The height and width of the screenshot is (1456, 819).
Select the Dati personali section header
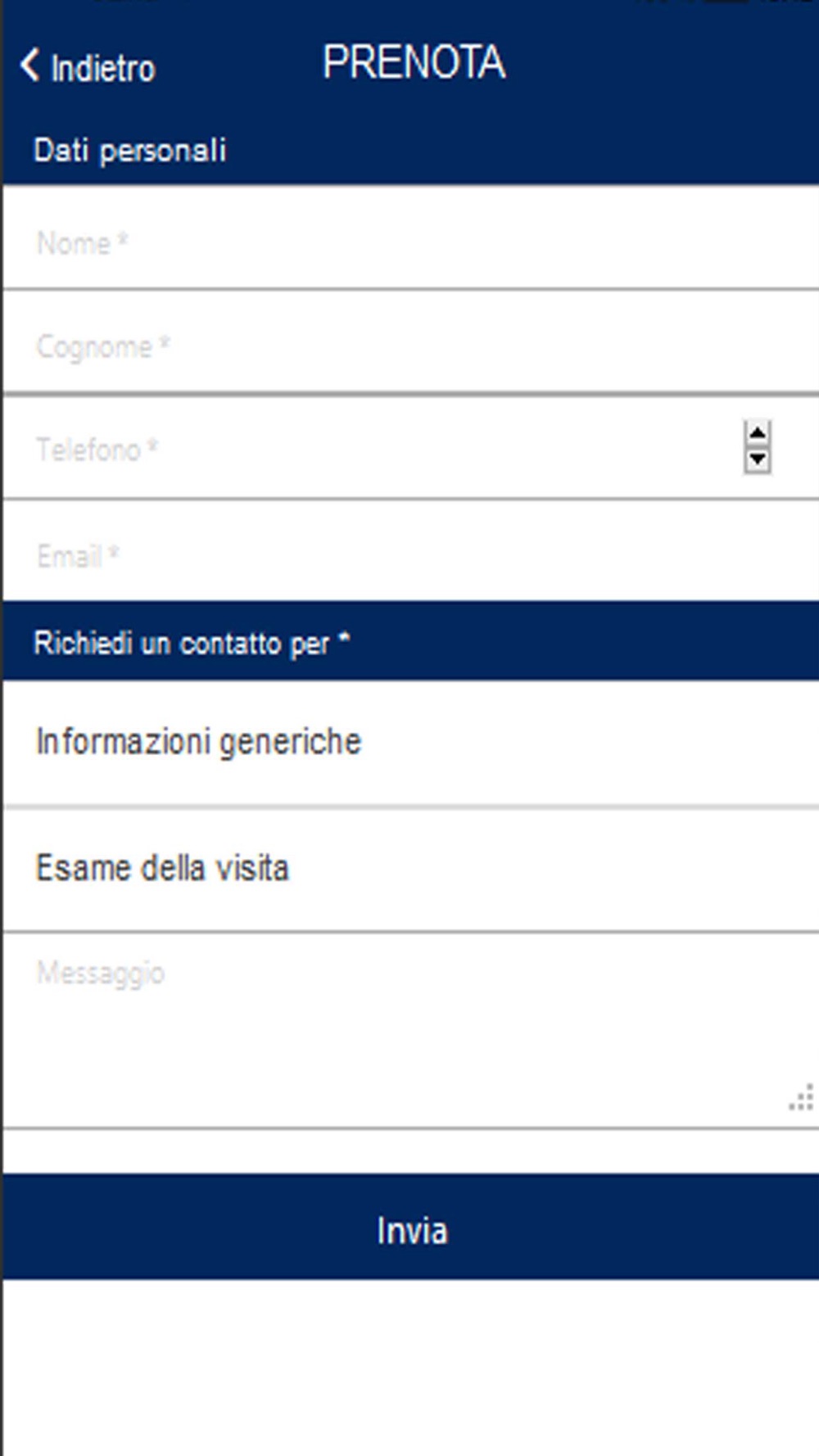[x=129, y=151]
